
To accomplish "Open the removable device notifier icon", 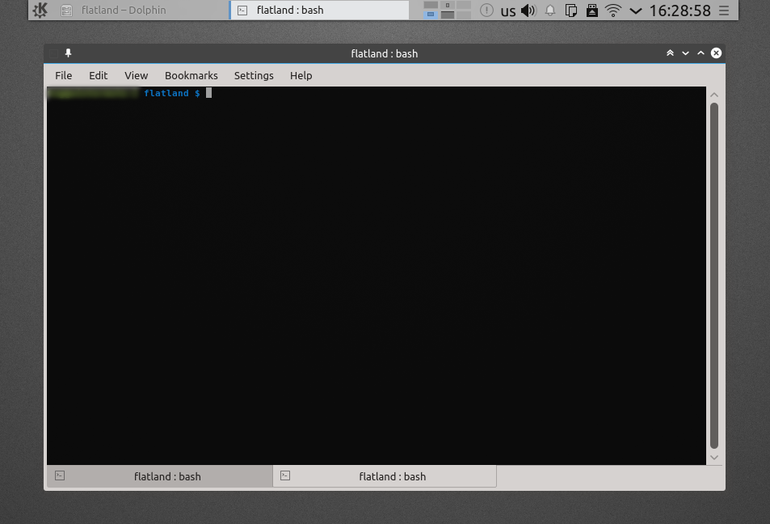I will point(592,10).
